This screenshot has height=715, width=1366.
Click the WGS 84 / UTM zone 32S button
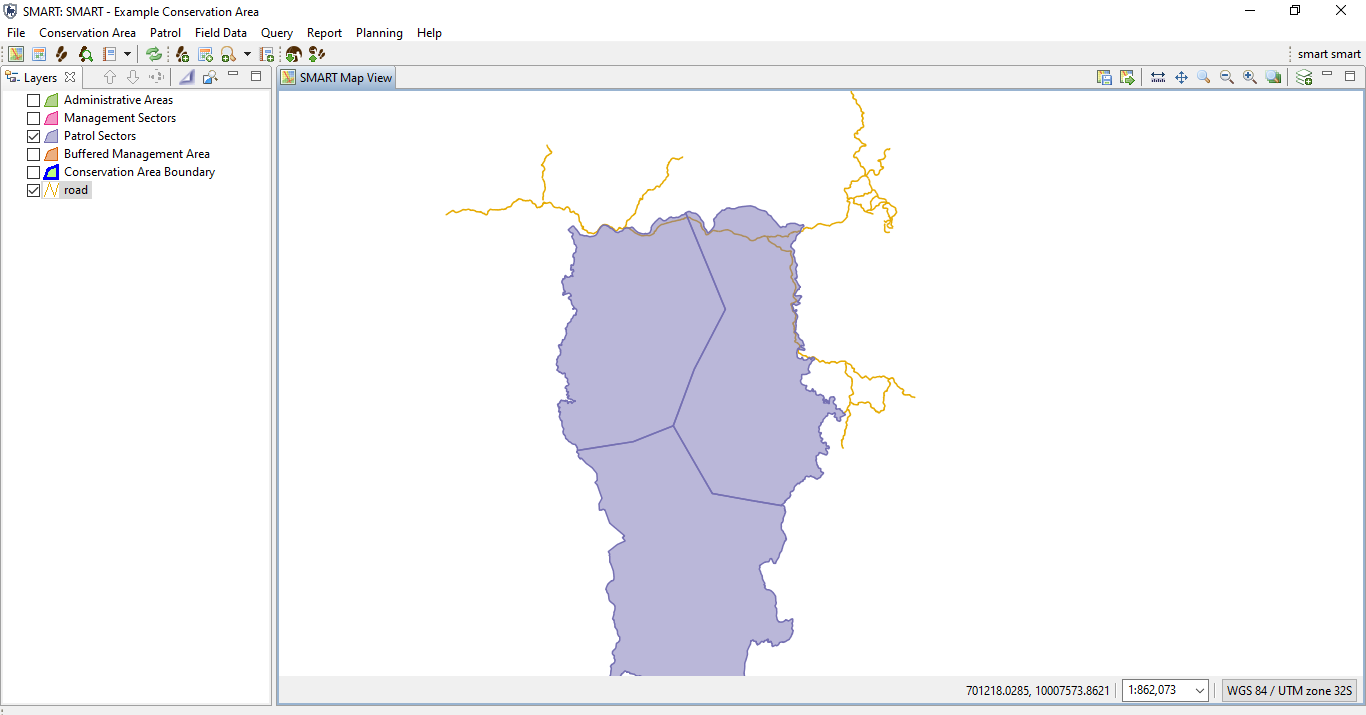pyautogui.click(x=1290, y=690)
